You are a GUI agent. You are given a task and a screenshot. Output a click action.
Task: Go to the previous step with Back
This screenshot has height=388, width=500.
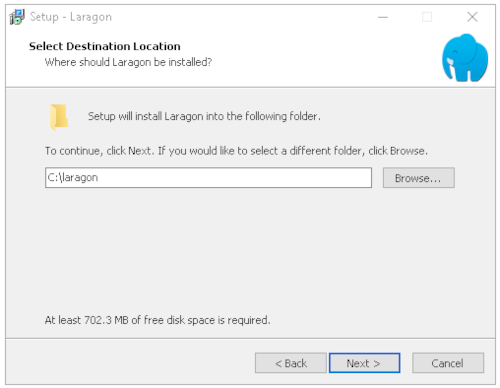pyautogui.click(x=291, y=363)
